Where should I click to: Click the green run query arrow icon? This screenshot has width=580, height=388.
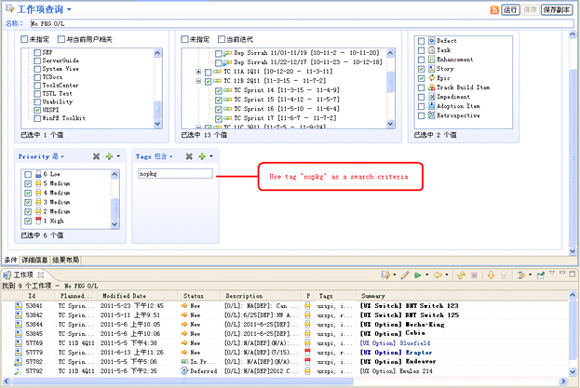click(x=418, y=275)
